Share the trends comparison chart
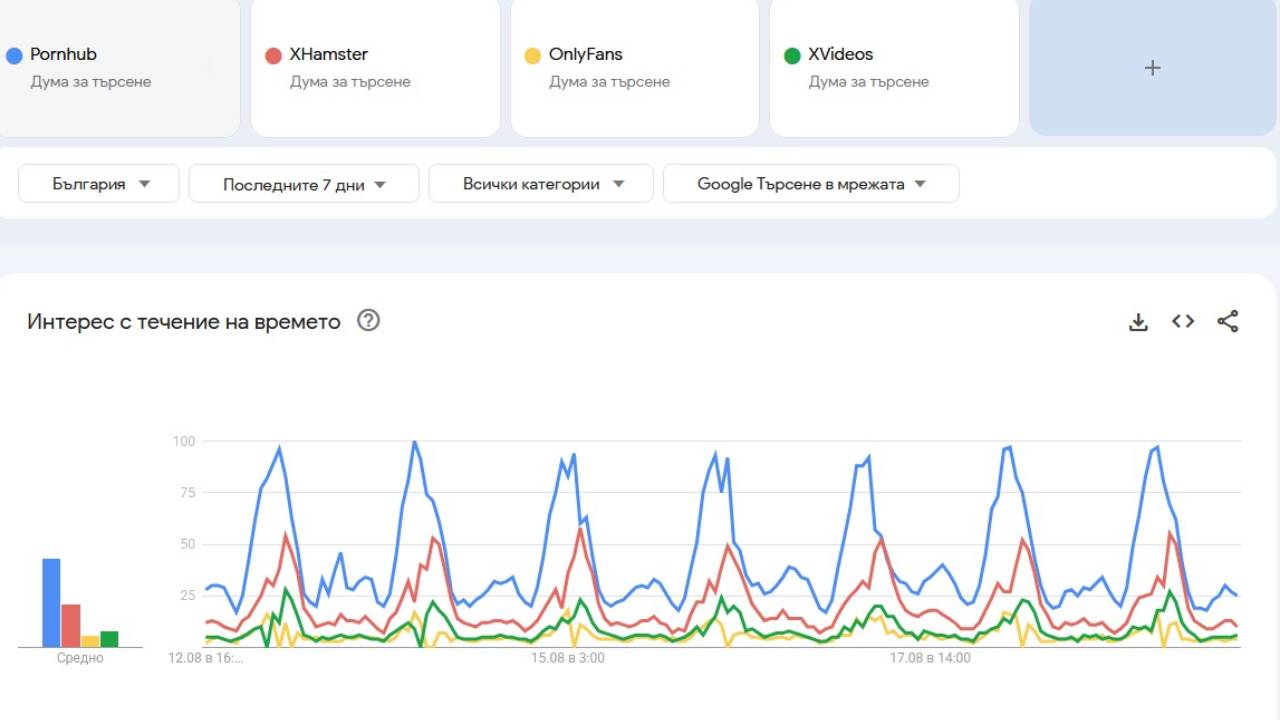 1228,321
